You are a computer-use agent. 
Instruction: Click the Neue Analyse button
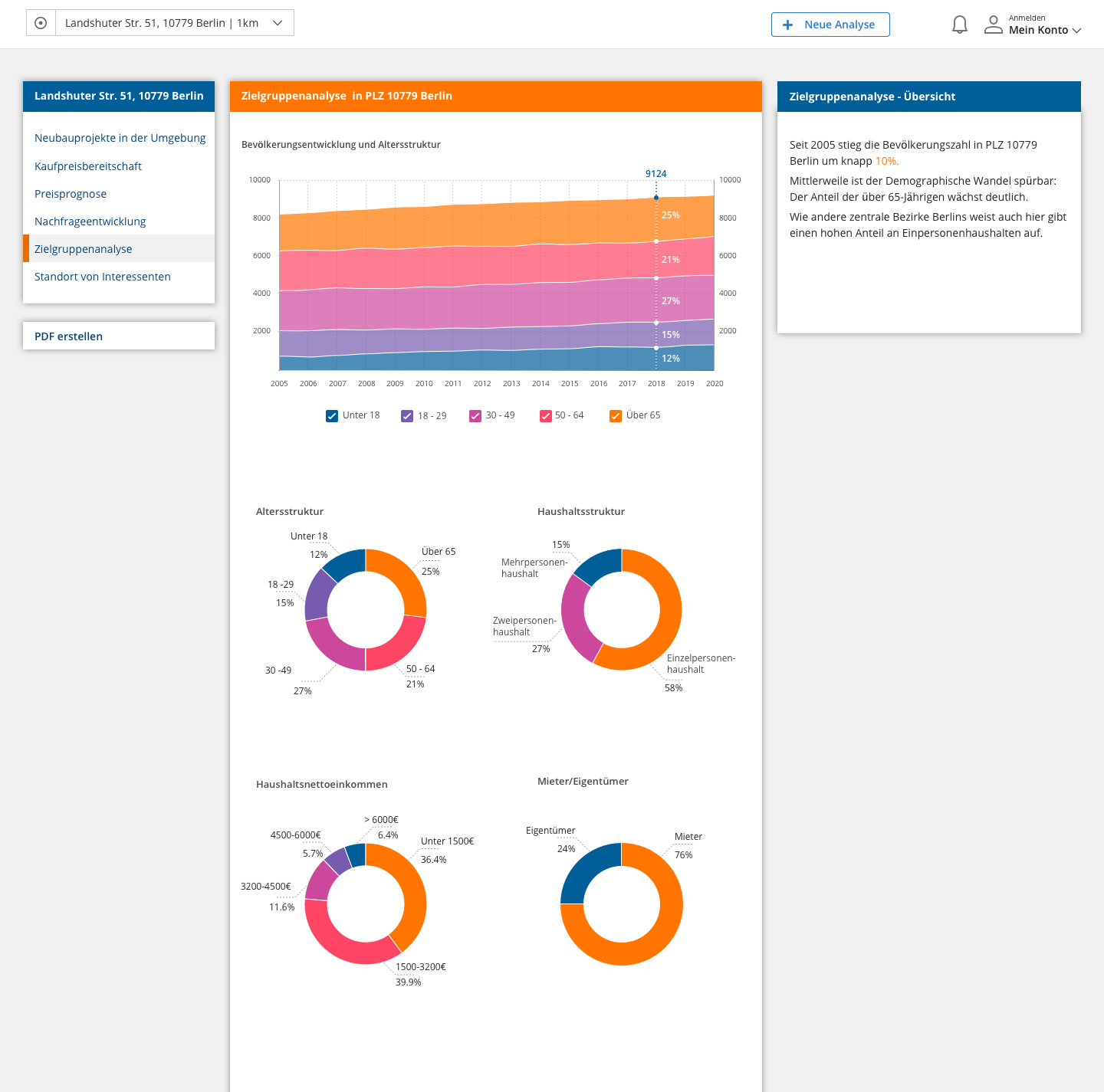click(x=830, y=25)
